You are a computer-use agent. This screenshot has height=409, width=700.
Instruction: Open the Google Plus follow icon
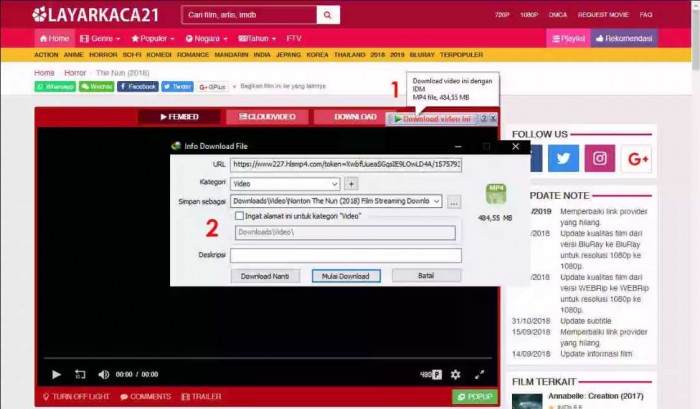(637, 158)
